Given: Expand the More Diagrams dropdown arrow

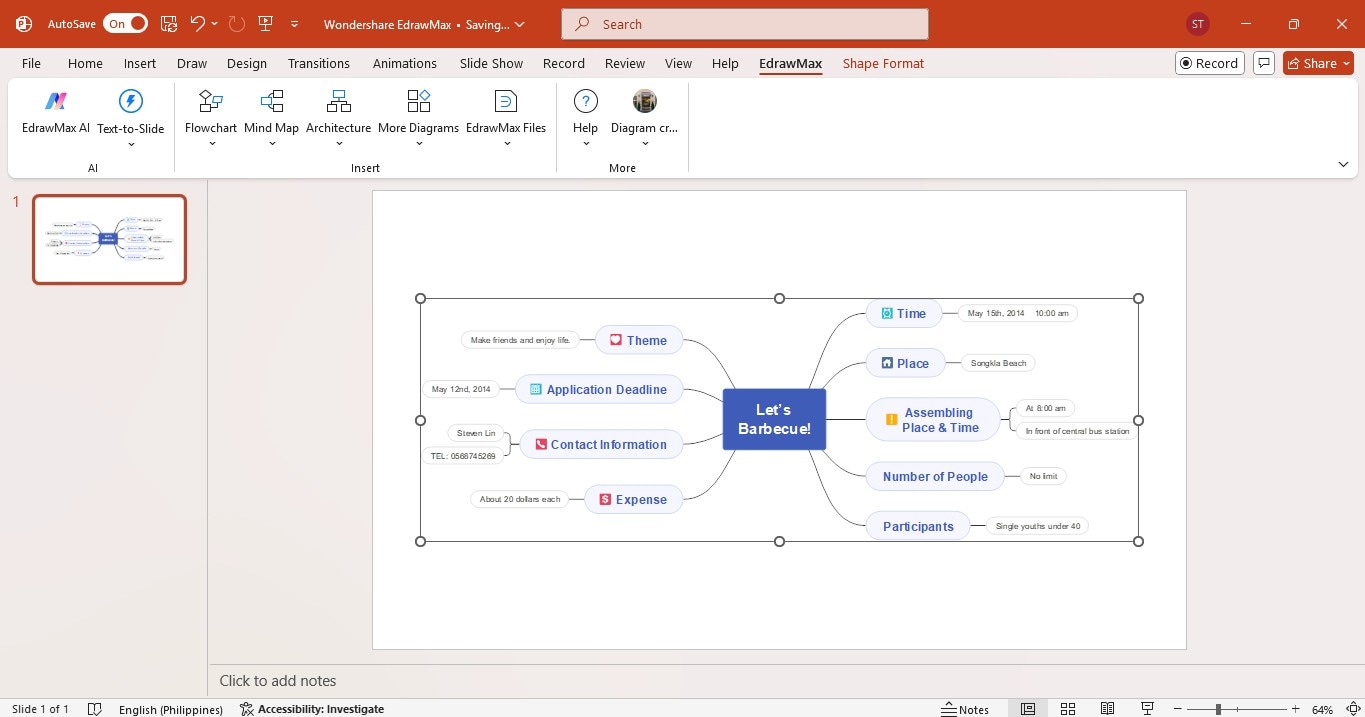Looking at the screenshot, I should point(419,143).
